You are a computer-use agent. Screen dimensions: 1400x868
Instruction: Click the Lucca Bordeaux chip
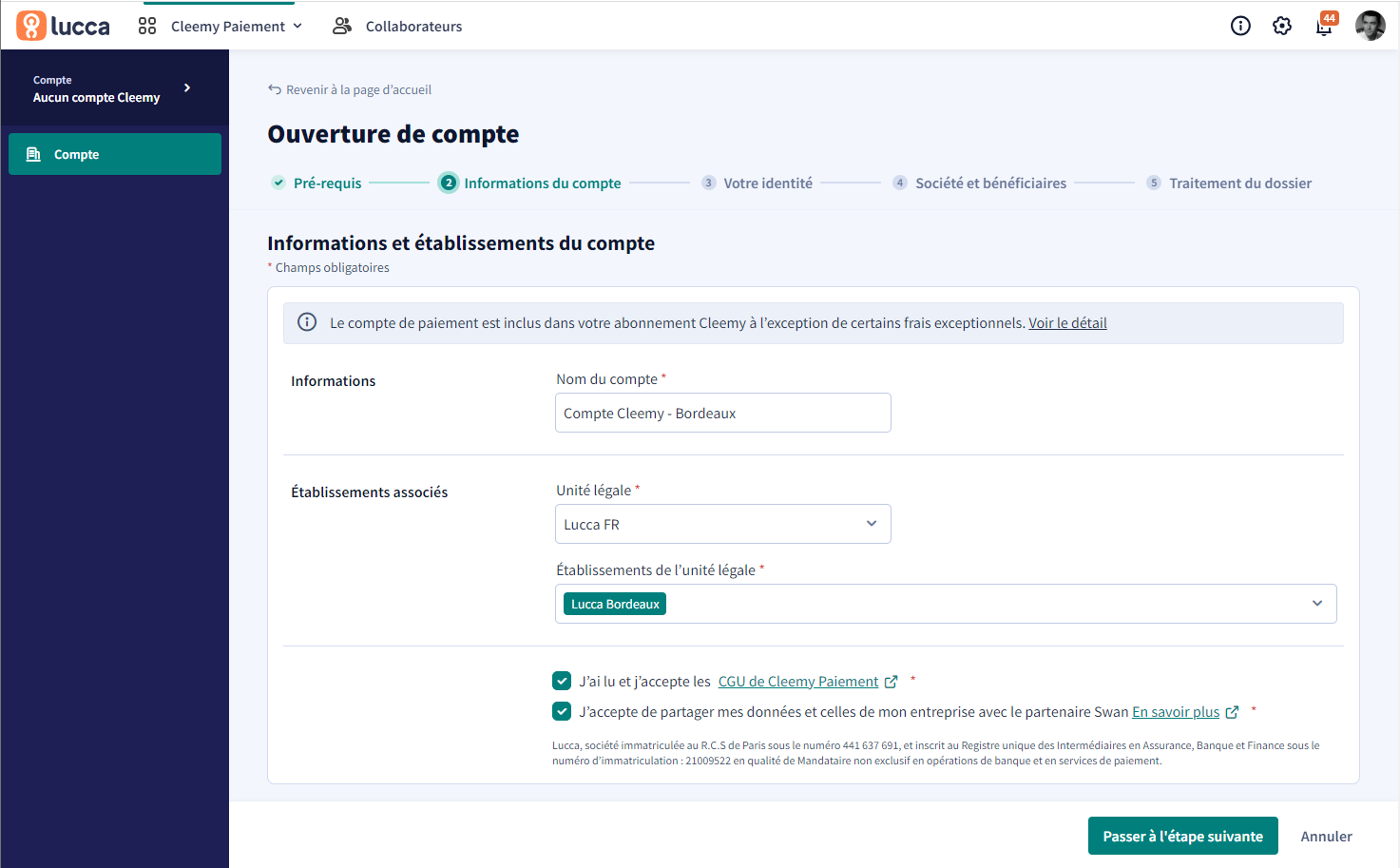[615, 604]
